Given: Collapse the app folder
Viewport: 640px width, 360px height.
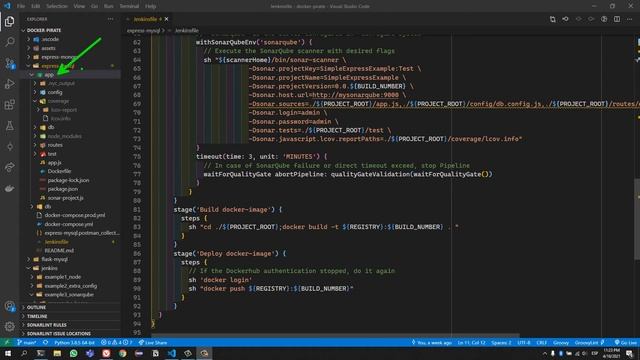Looking at the screenshot, I should click(49, 75).
